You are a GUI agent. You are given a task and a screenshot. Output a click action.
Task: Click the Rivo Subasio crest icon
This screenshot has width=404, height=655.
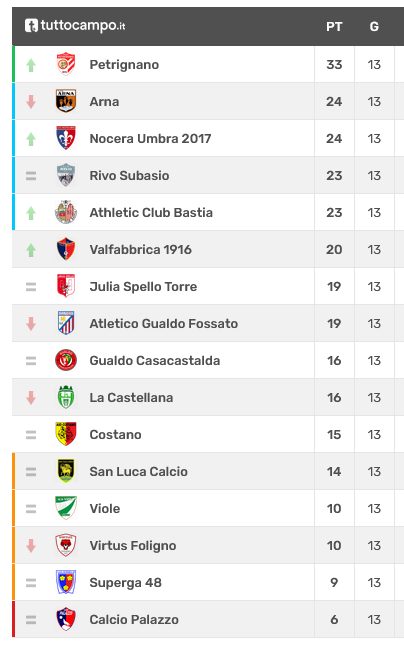point(66,175)
